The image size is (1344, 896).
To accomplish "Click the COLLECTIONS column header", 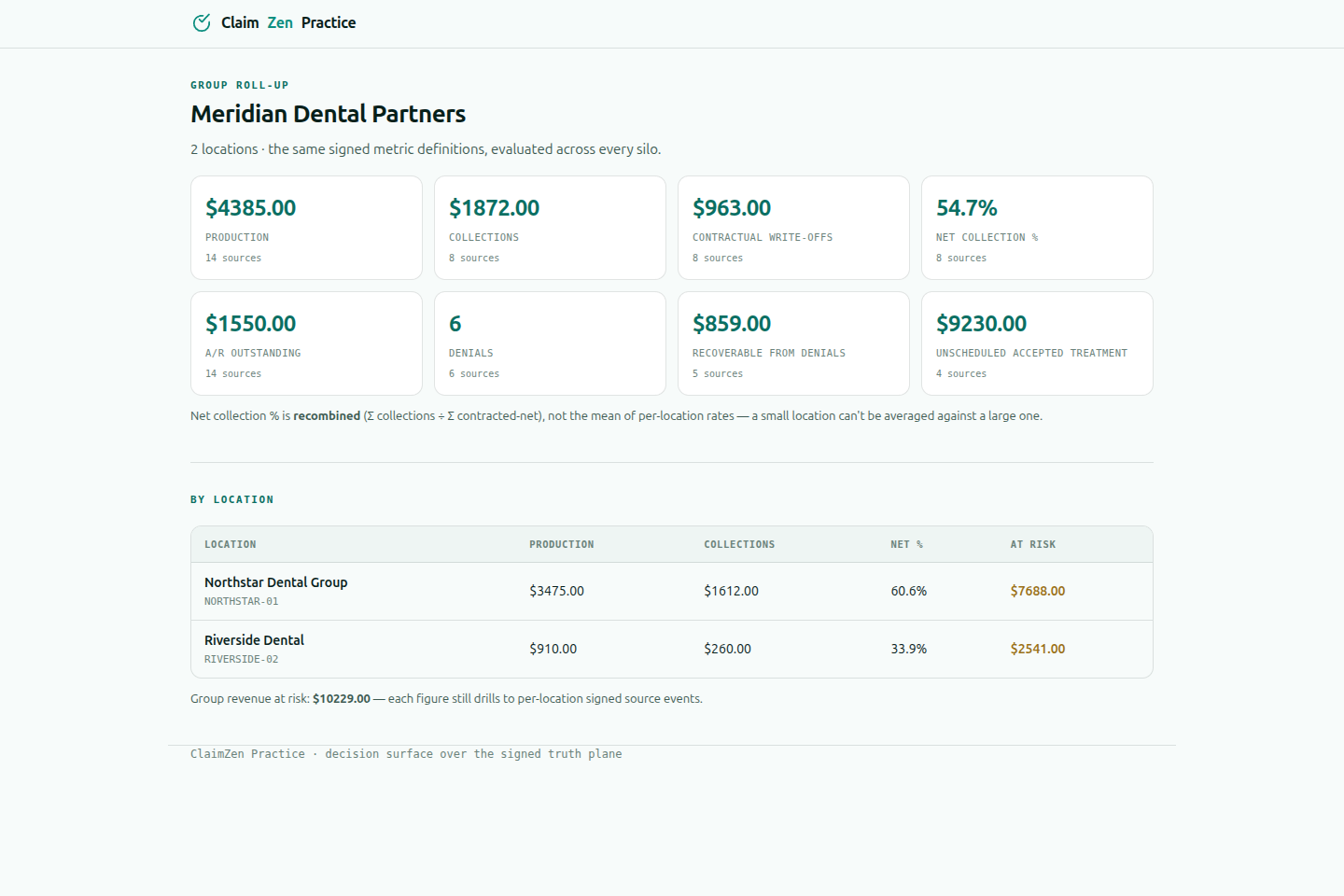I will [739, 544].
